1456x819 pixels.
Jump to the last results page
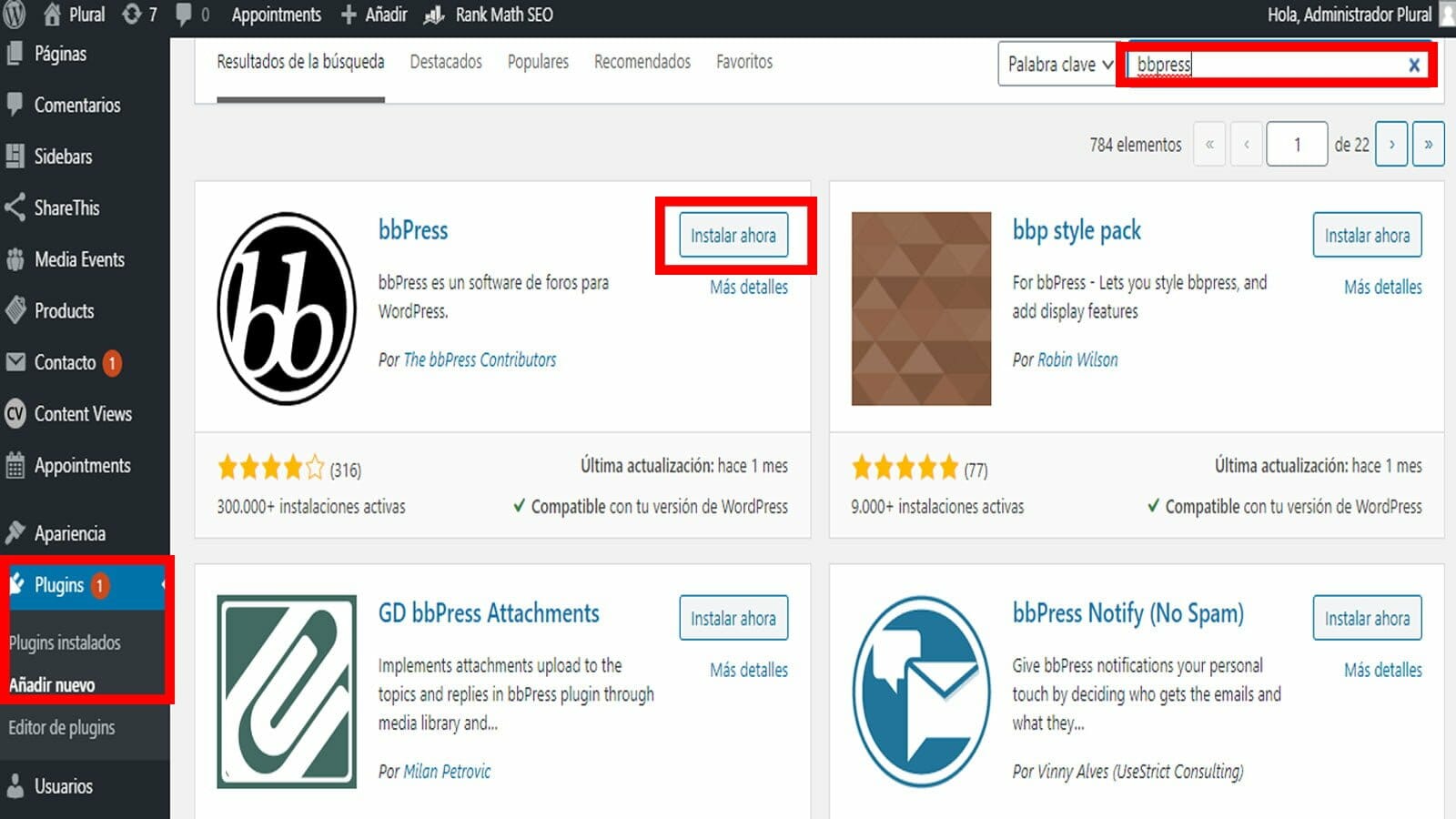tap(1428, 144)
